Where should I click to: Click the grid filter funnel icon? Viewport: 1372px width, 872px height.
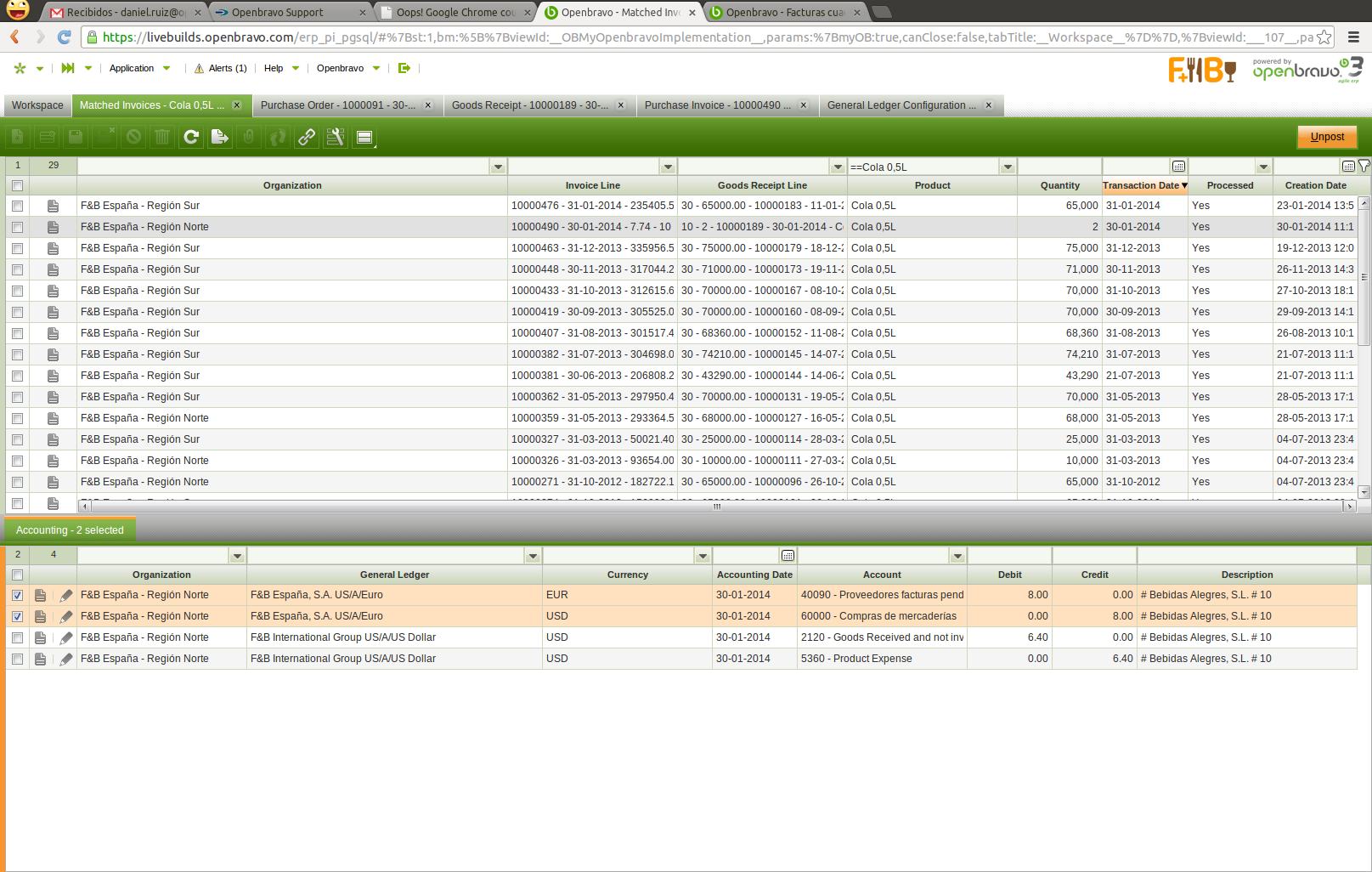point(1364,166)
